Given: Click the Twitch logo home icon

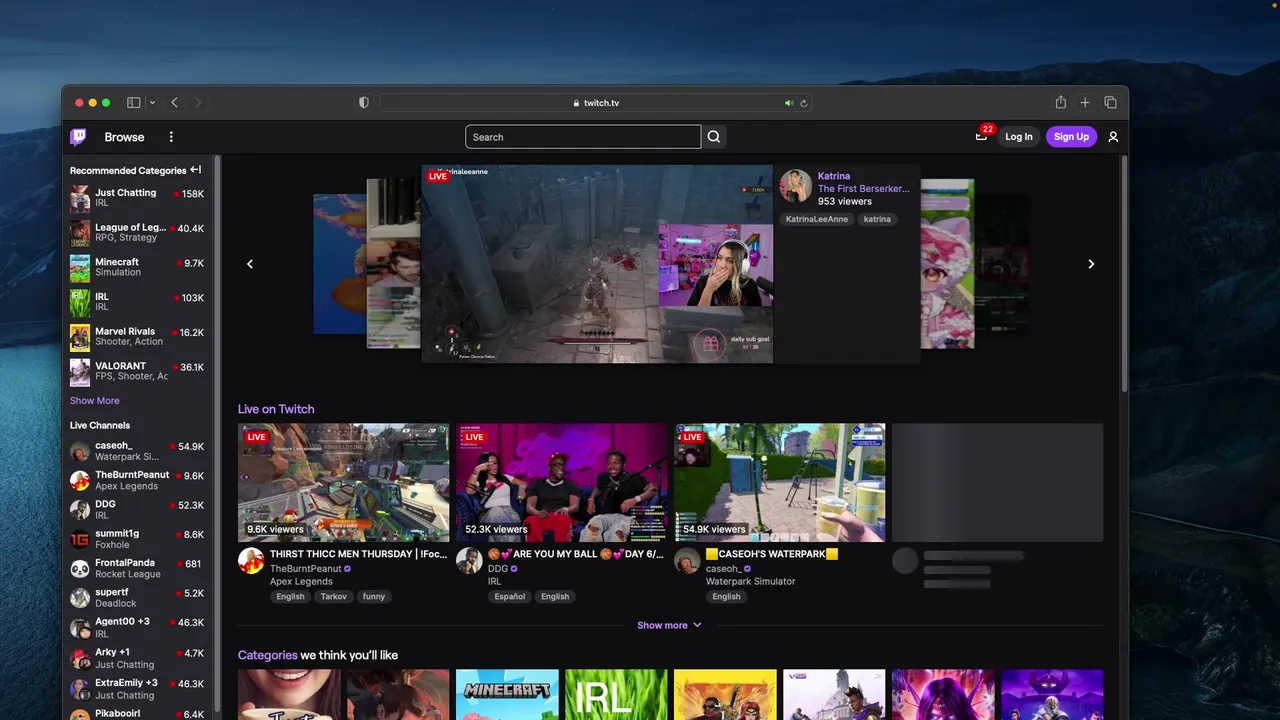Looking at the screenshot, I should point(78,137).
